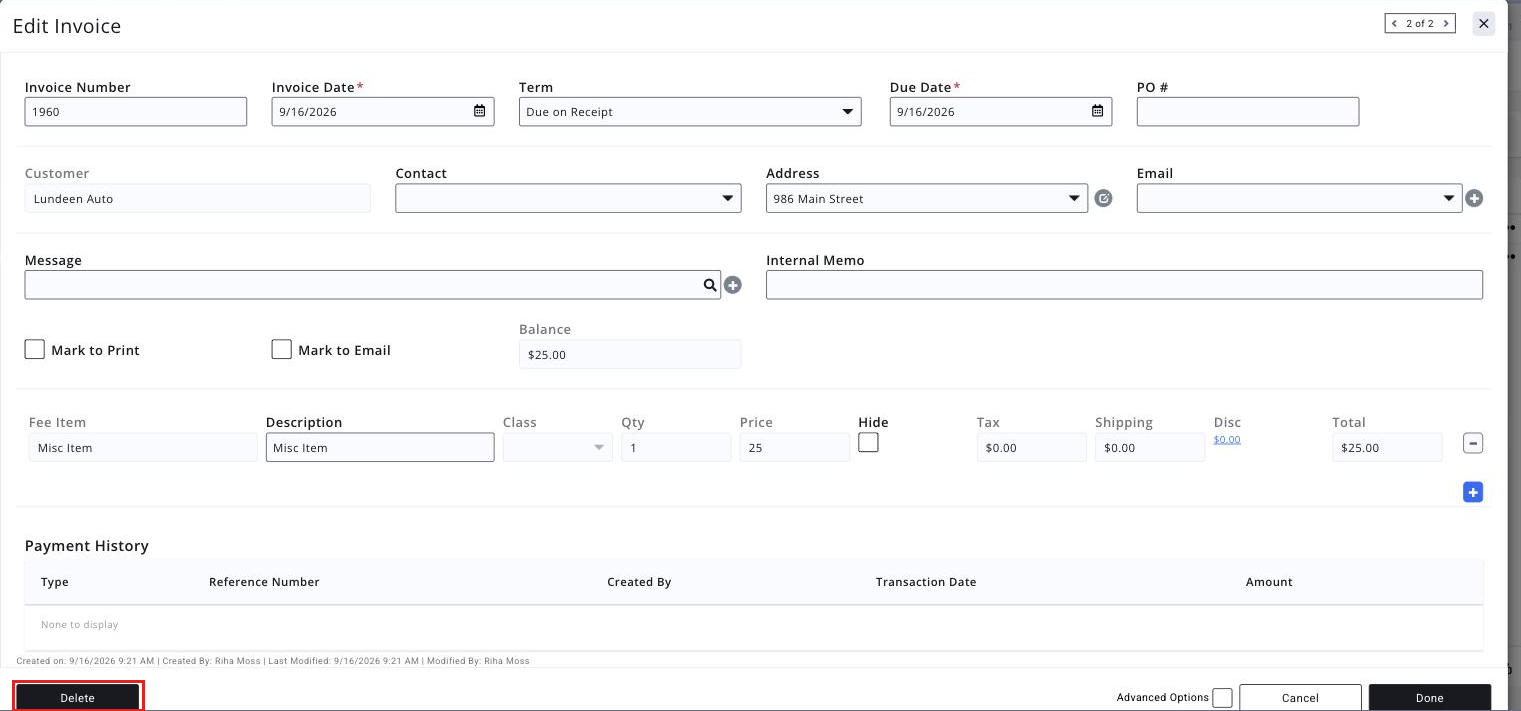Add a new message with plus icon

(733, 285)
